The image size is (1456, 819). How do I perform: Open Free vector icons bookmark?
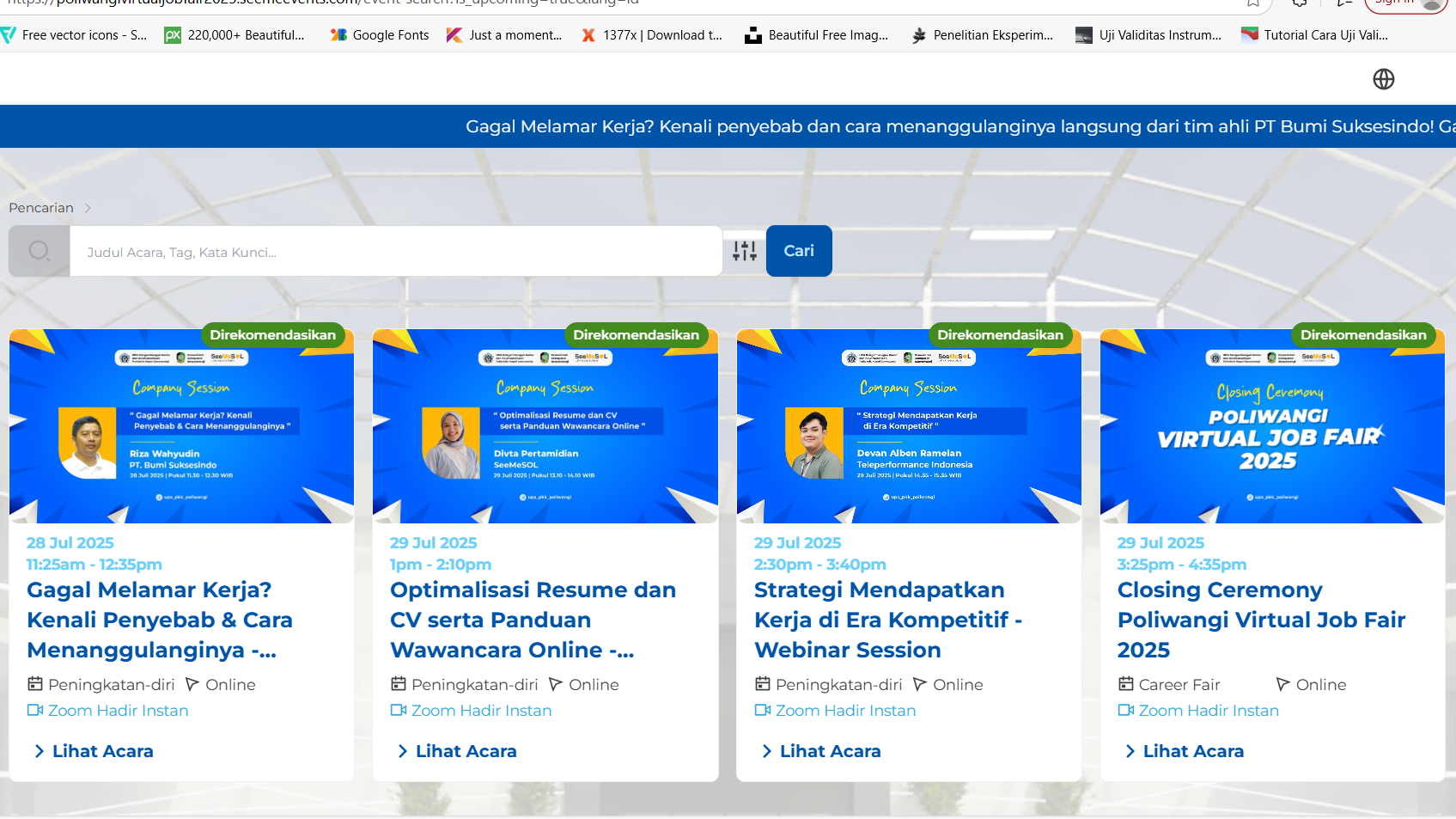click(x=75, y=35)
